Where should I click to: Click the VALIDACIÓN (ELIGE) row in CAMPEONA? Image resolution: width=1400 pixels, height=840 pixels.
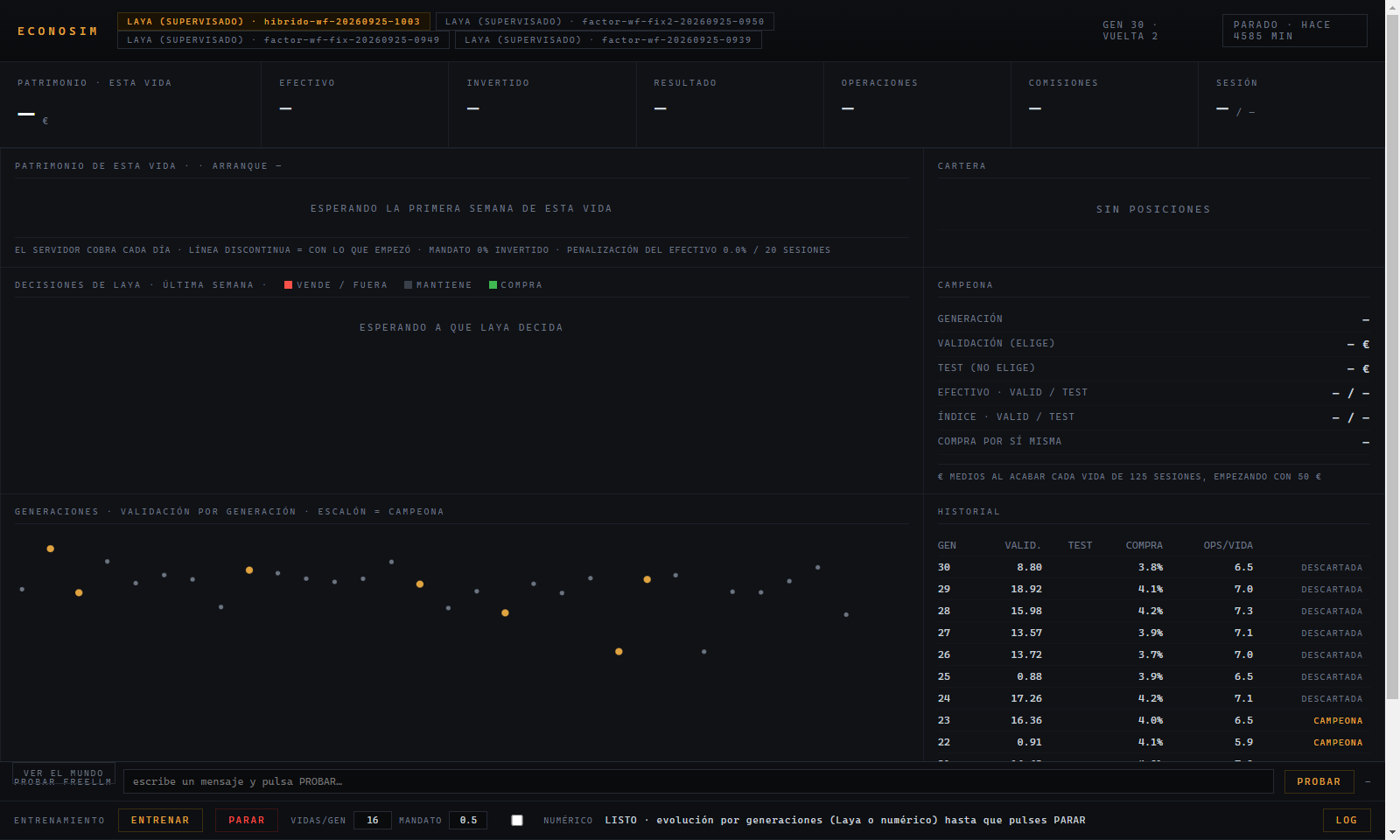(1153, 344)
